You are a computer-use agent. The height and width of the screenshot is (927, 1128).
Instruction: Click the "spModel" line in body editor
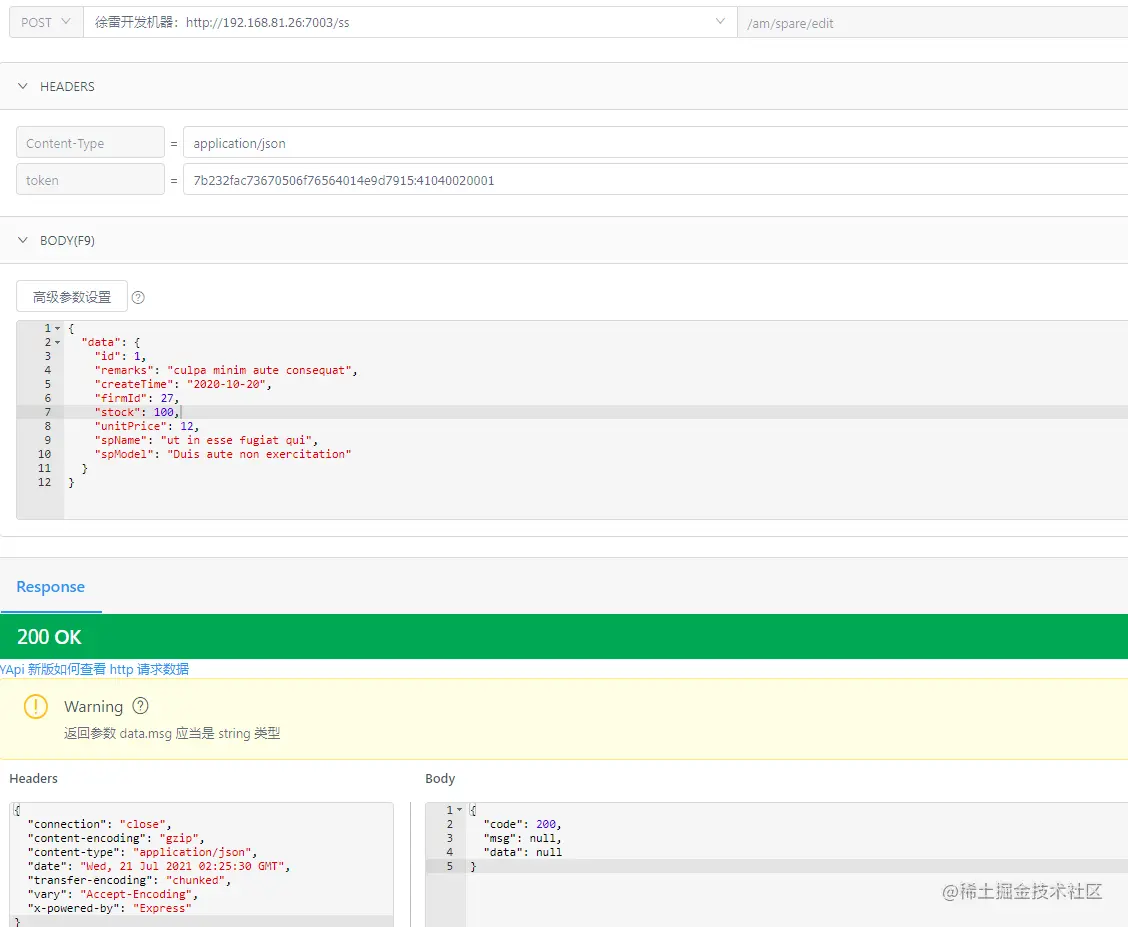[x=223, y=455]
